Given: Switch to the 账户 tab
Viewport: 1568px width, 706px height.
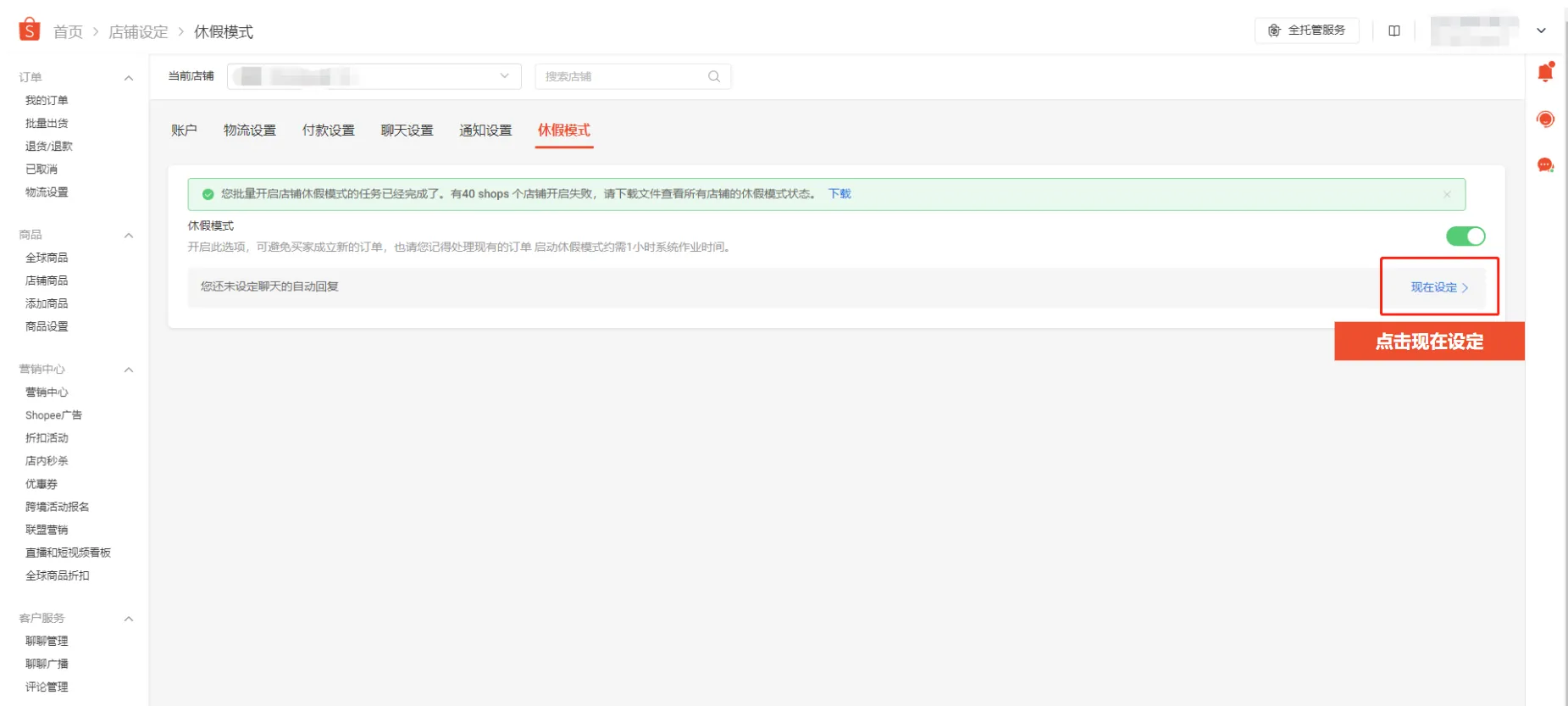Looking at the screenshot, I should (184, 131).
